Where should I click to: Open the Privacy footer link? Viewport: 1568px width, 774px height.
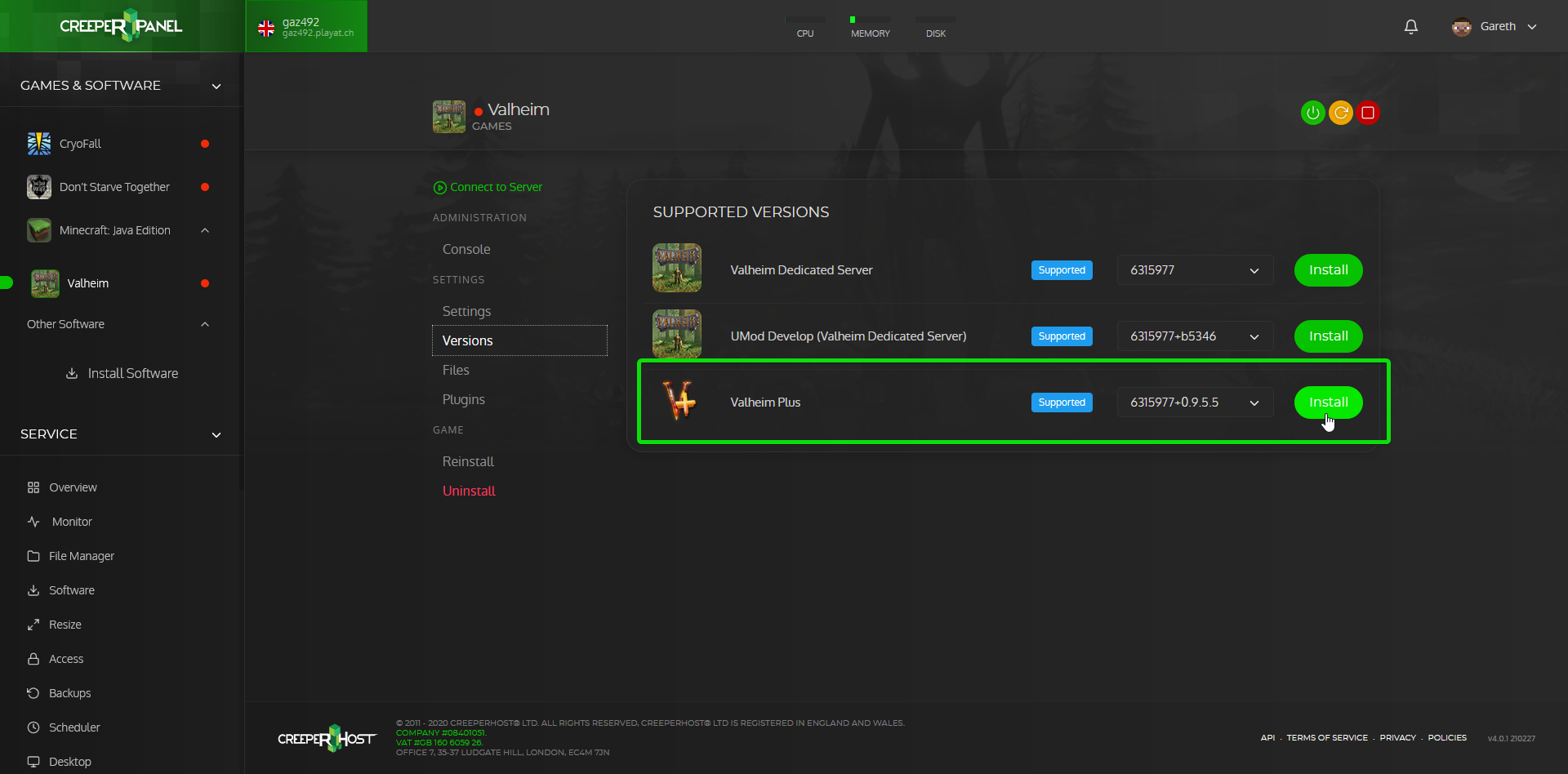(1397, 737)
